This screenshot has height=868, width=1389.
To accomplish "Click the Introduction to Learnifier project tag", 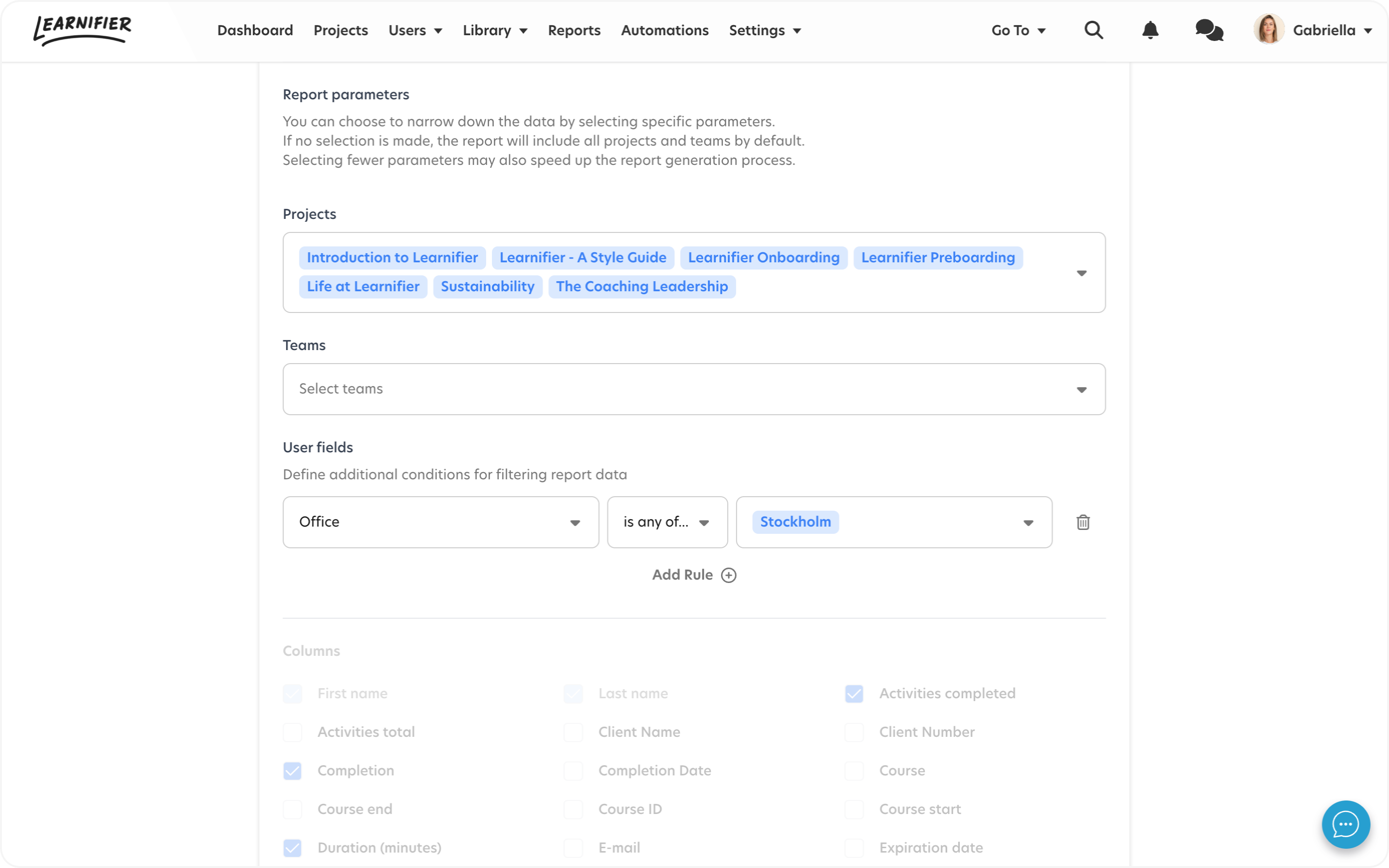I will (392, 257).
